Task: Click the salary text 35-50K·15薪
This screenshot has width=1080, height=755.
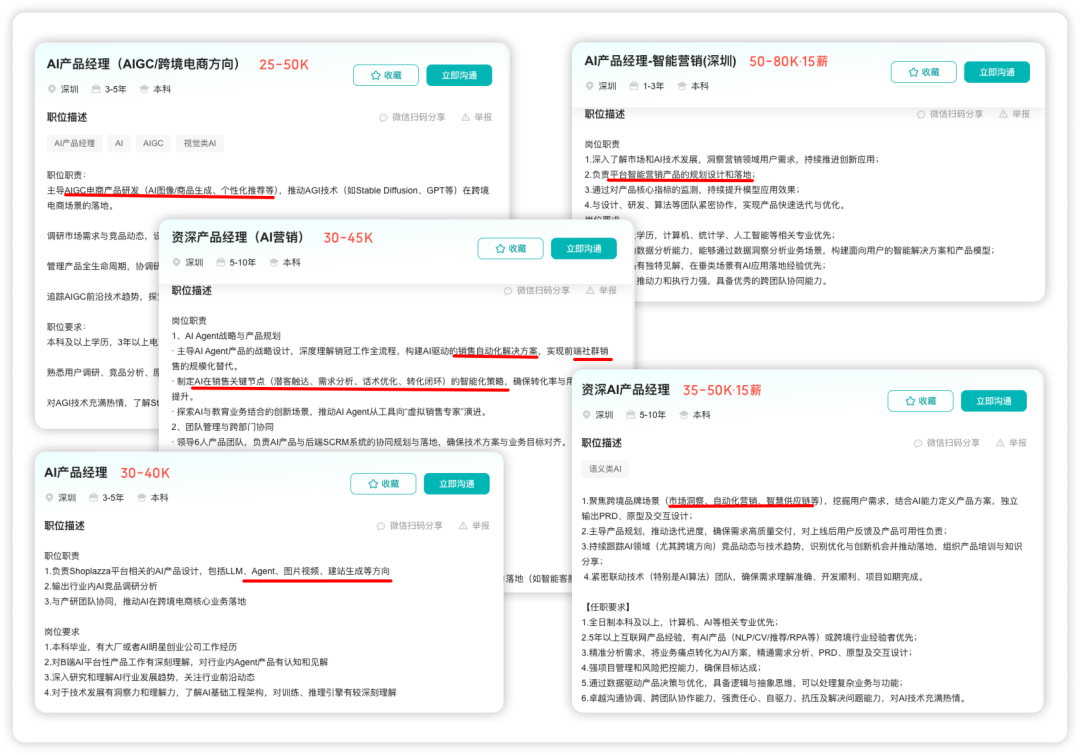Action: (722, 391)
